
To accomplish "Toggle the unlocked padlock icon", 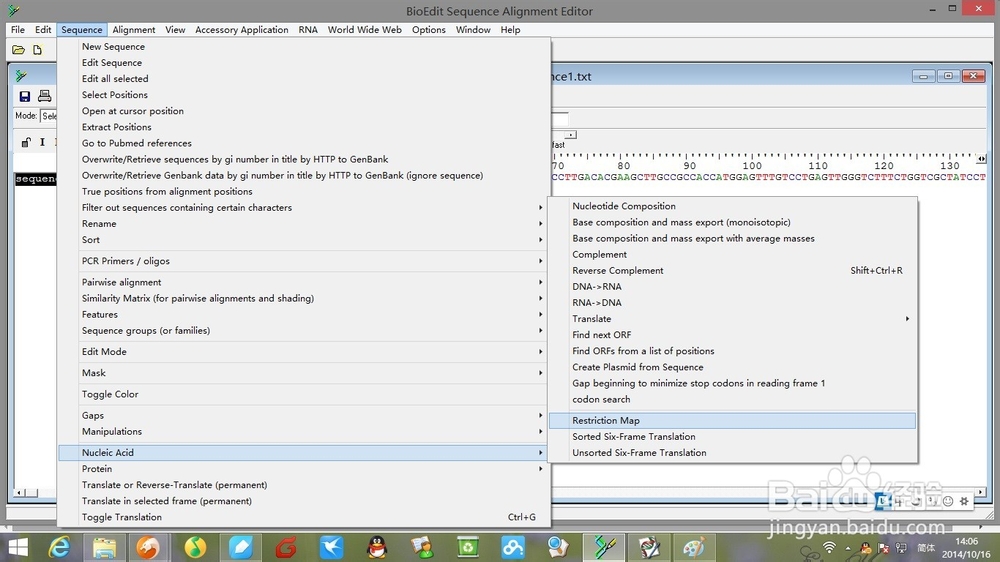I will pos(26,142).
